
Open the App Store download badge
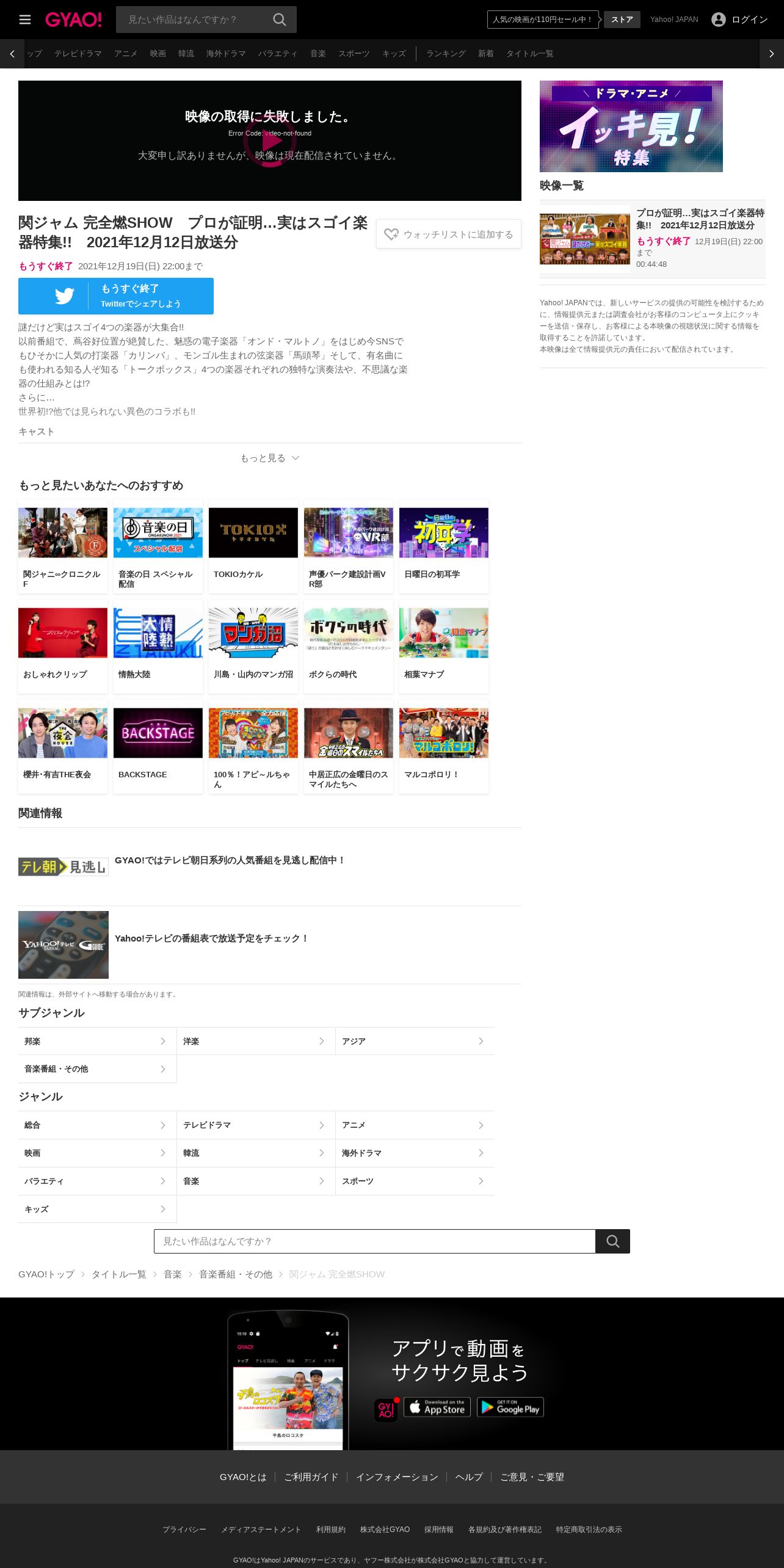(x=437, y=1407)
